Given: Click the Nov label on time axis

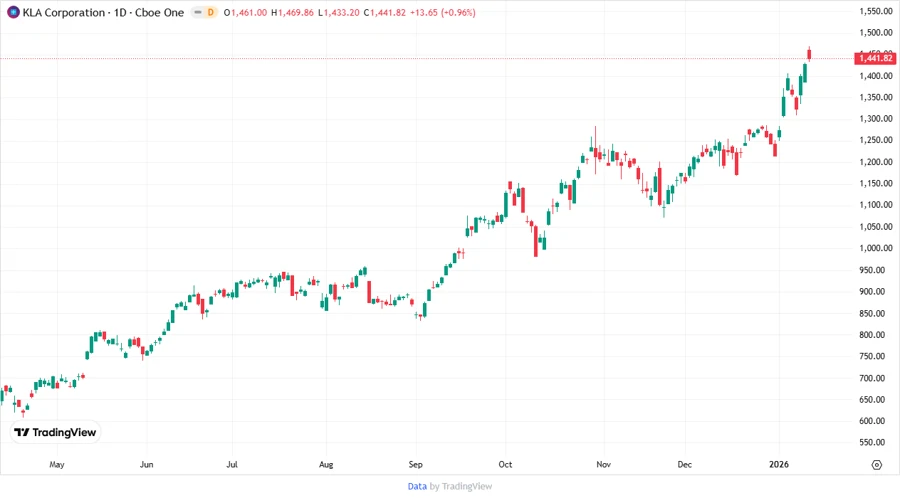Looking at the screenshot, I should [x=603, y=465].
